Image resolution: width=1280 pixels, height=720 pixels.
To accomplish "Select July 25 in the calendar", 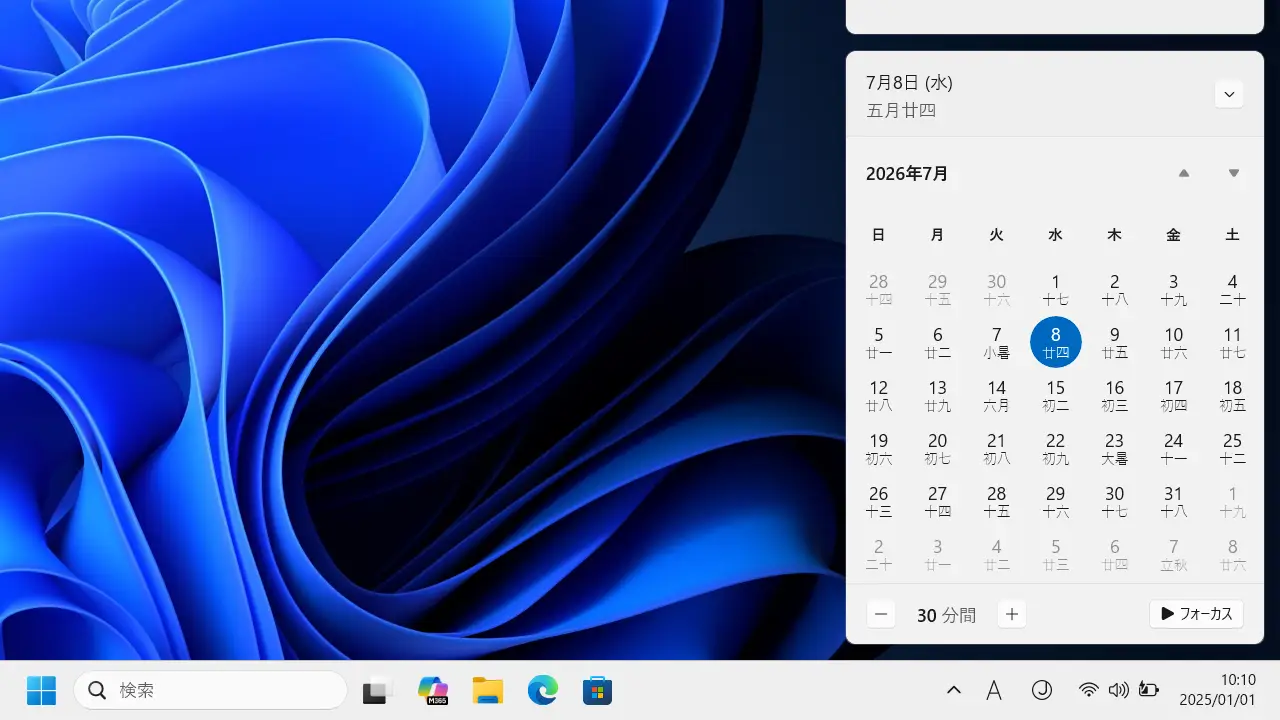I will (1233, 448).
